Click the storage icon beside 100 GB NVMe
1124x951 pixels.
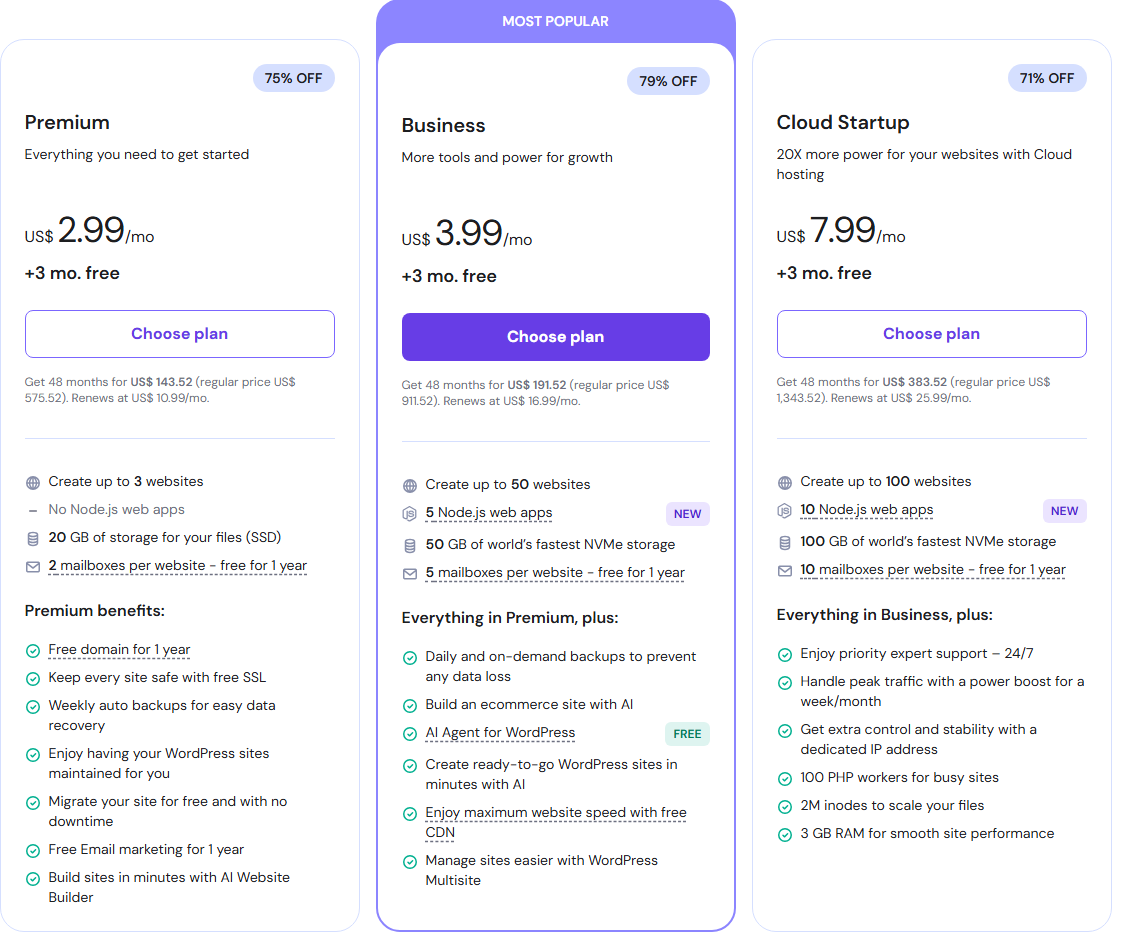point(785,541)
